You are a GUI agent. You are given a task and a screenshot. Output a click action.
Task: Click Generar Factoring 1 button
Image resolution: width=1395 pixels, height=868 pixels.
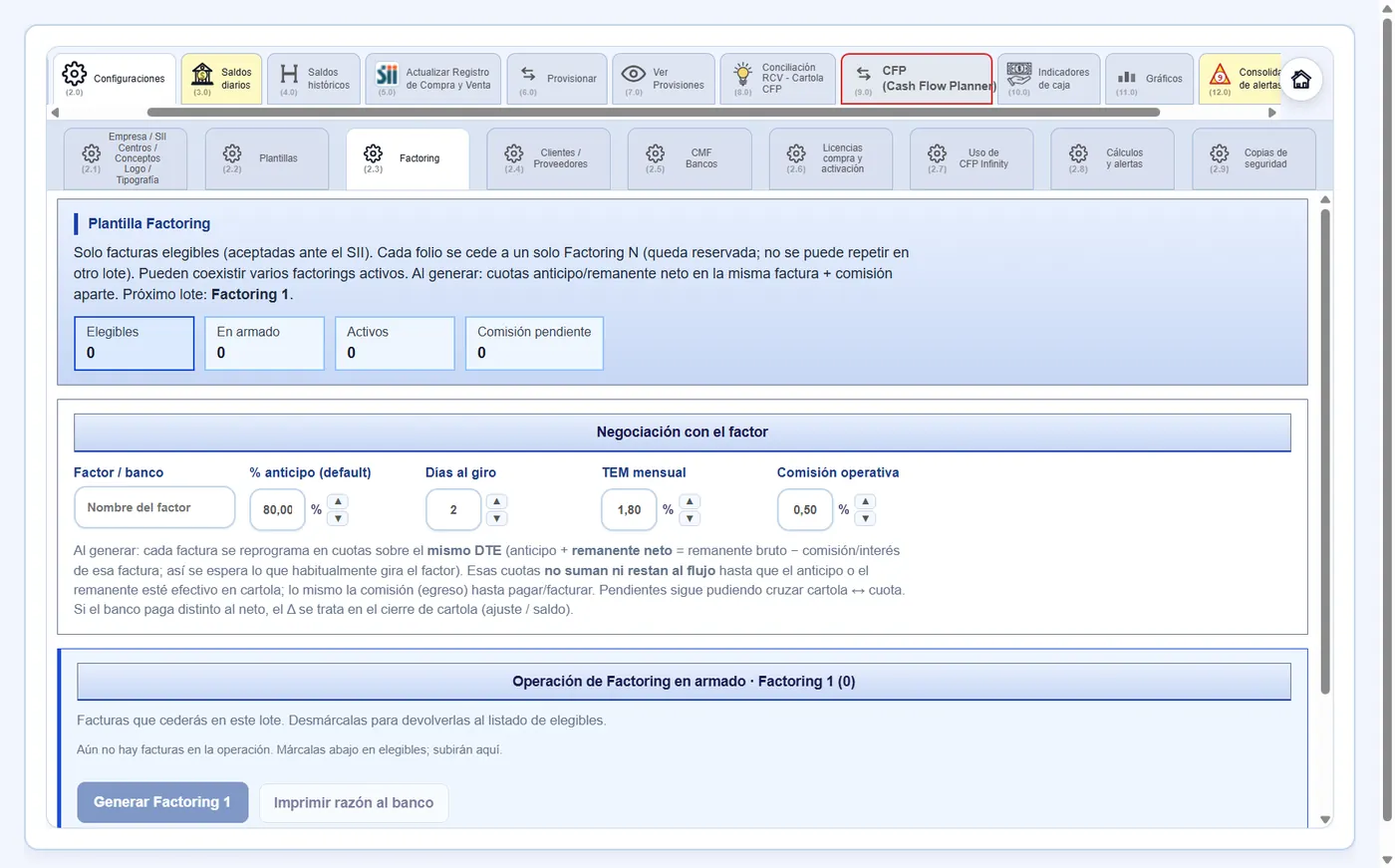pos(162,802)
